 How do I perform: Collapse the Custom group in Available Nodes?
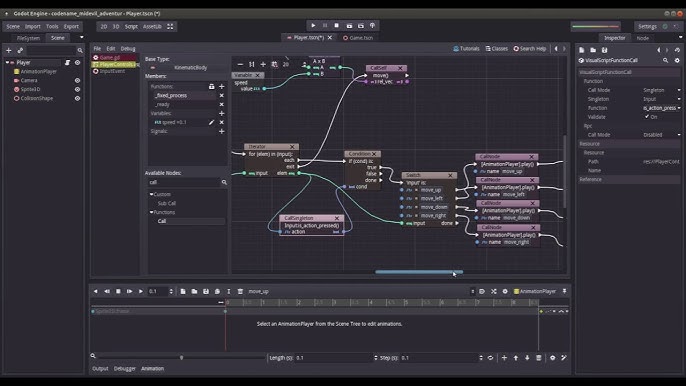151,194
